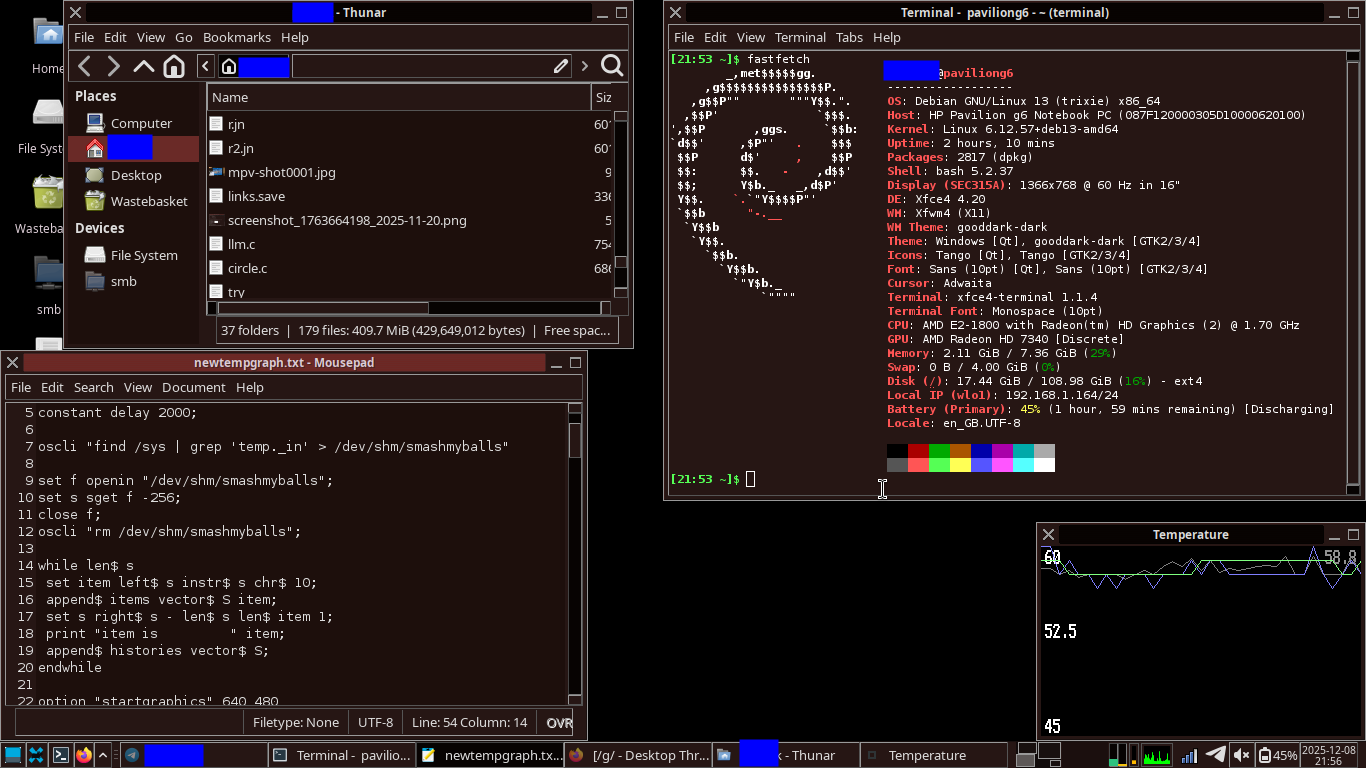
Task: Click the search magnifier in Thunar
Action: (612, 66)
